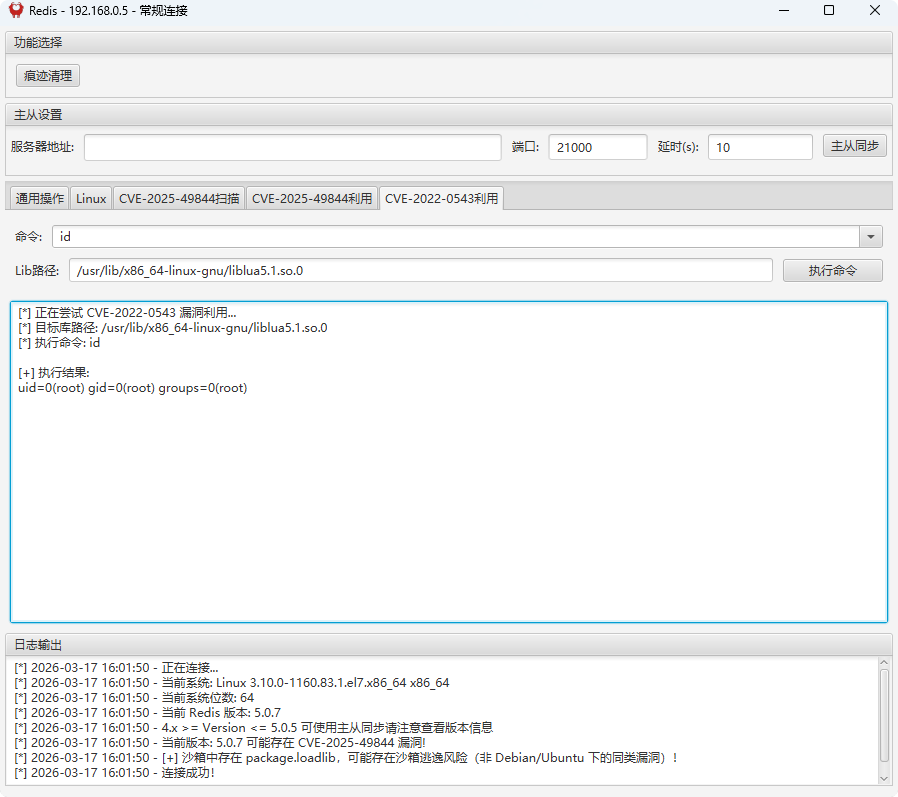Click the 正在尝试 CVE-2022-0543 漏洞利用 line
898x797 pixels.
pyautogui.click(x=127, y=313)
